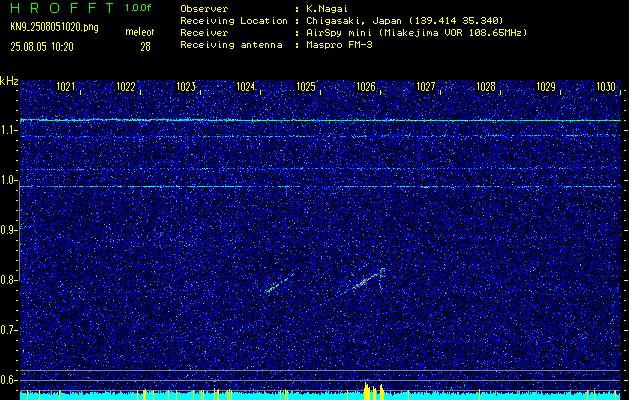629x400 pixels.
Task: Click the 1025 time axis marker
Action: (x=306, y=87)
